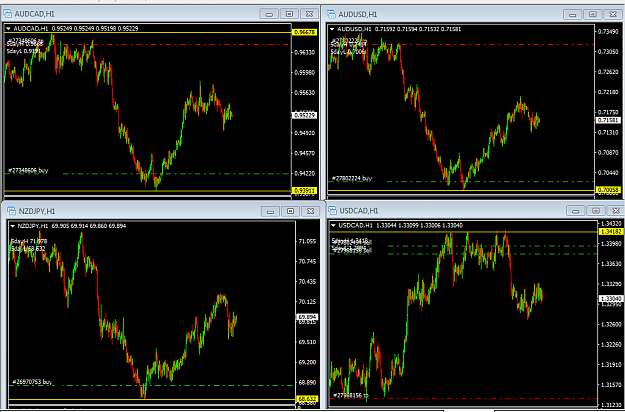Click the yellow 0.96678 price tag on AUDCAD
Viewport: 625px width, 412px height.
pos(305,32)
